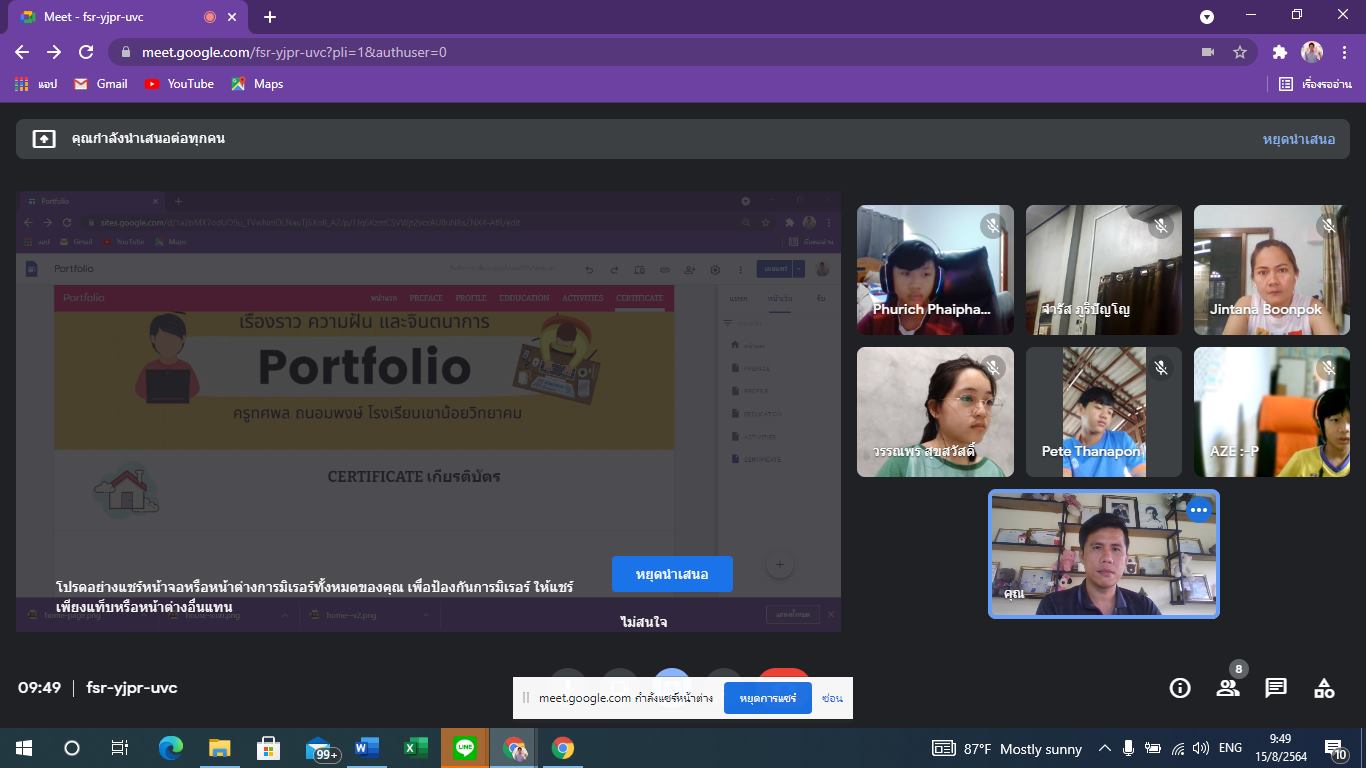The width and height of the screenshot is (1366, 768).
Task: Click ซ่อน to hide the sharing bar
Action: [x=832, y=698]
